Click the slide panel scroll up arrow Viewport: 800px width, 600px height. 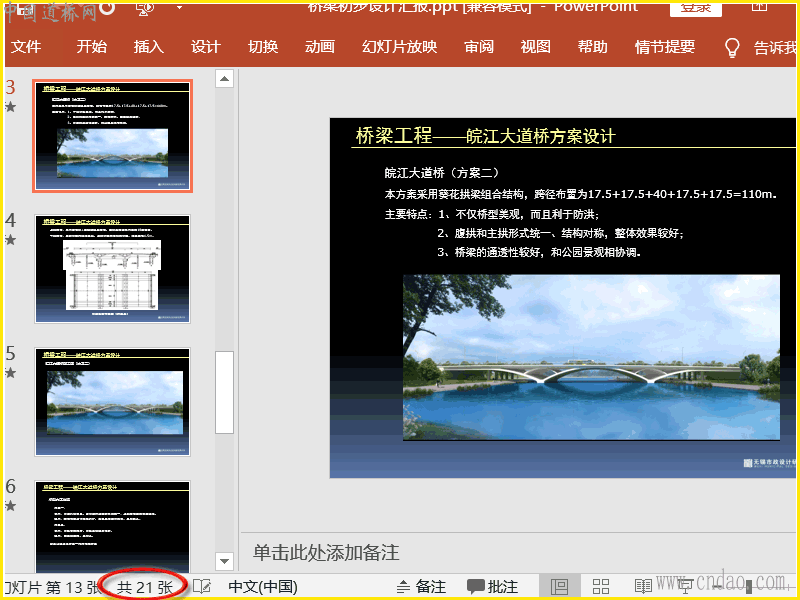[x=224, y=79]
